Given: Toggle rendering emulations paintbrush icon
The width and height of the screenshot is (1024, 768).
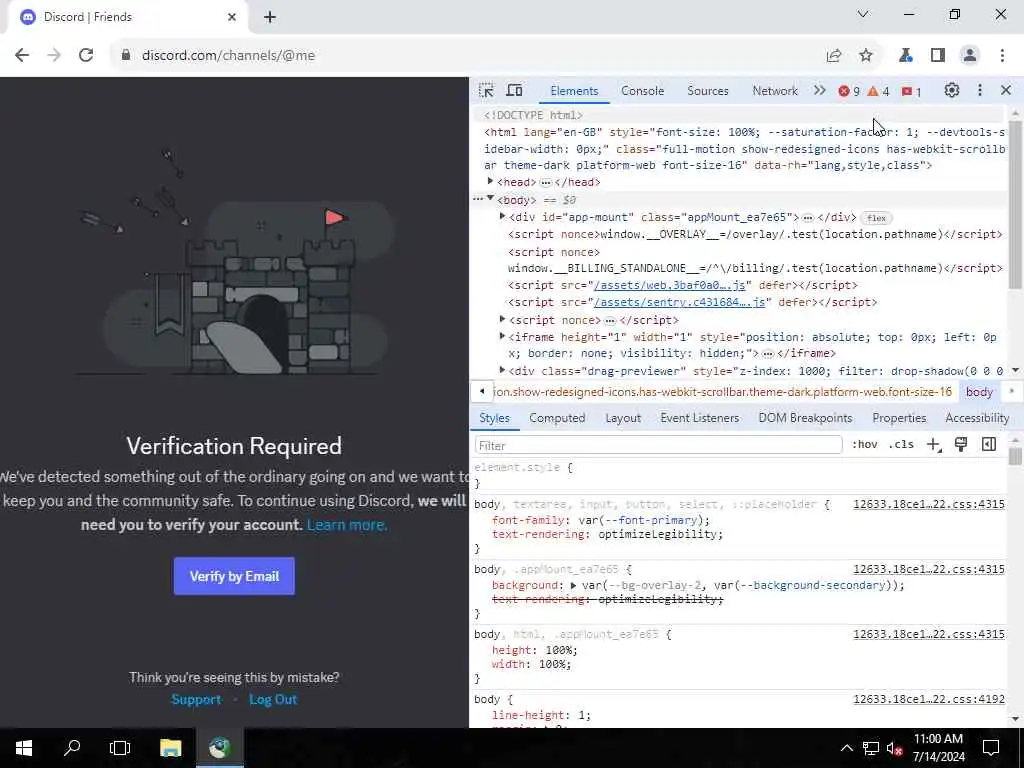Looking at the screenshot, I should tap(961, 445).
